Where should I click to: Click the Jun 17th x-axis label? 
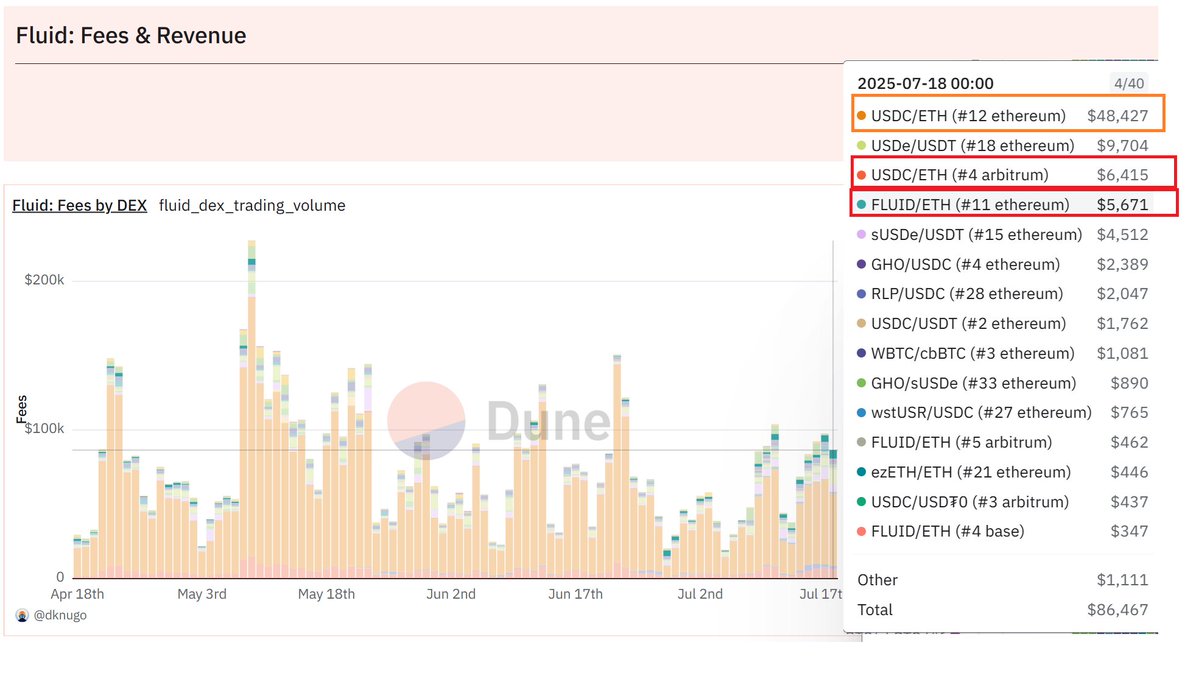pos(575,594)
